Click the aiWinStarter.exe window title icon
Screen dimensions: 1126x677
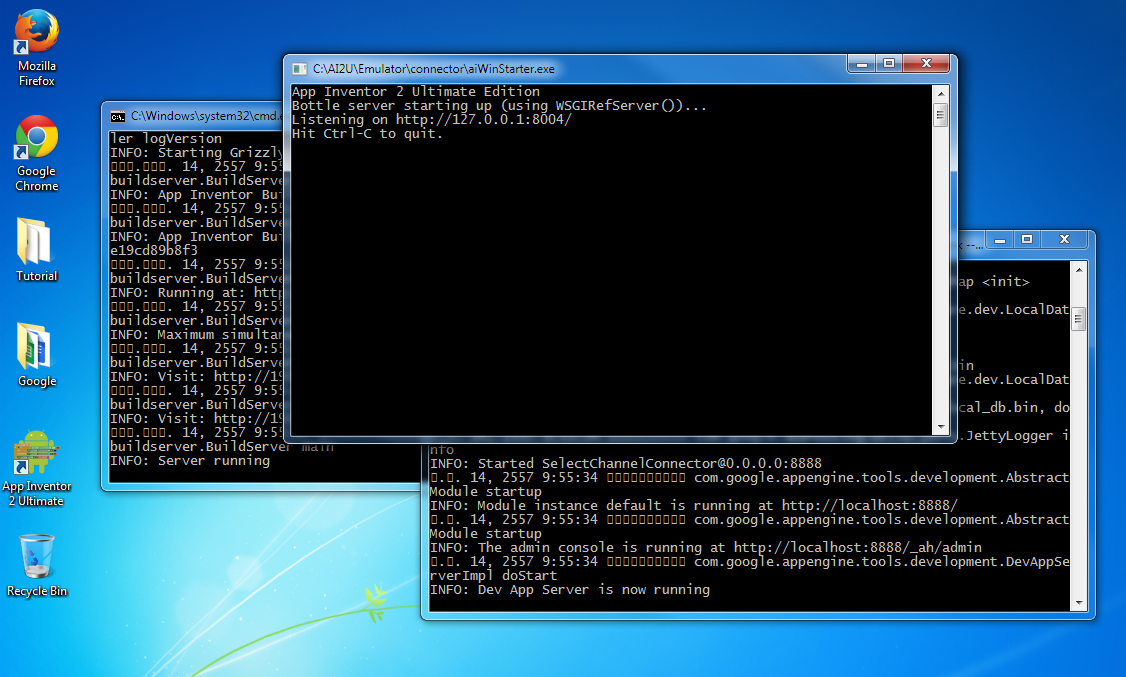[299, 69]
